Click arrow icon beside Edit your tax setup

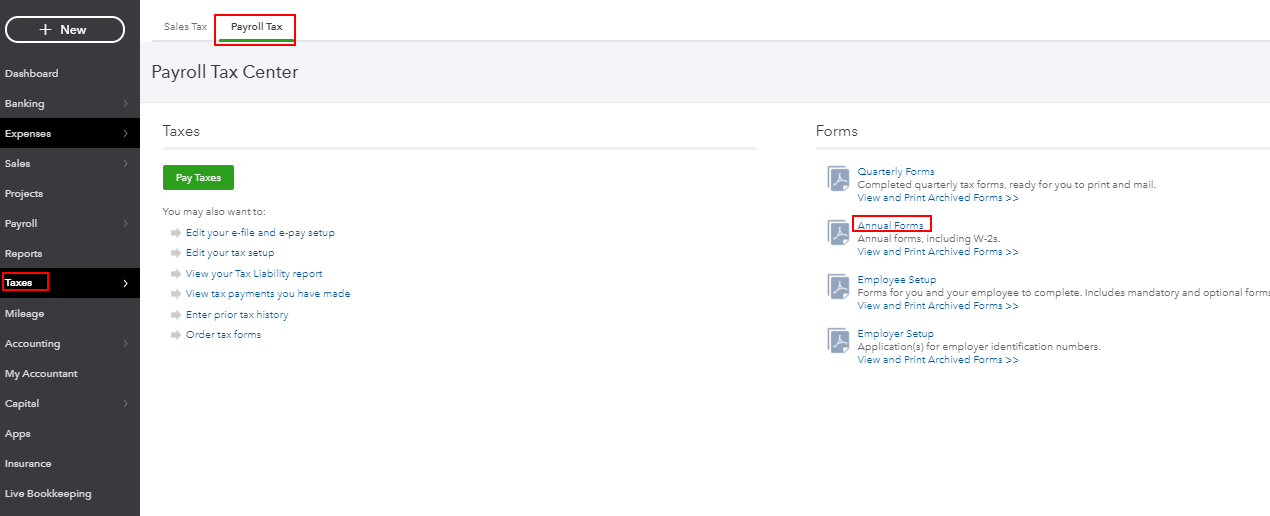[x=175, y=253]
